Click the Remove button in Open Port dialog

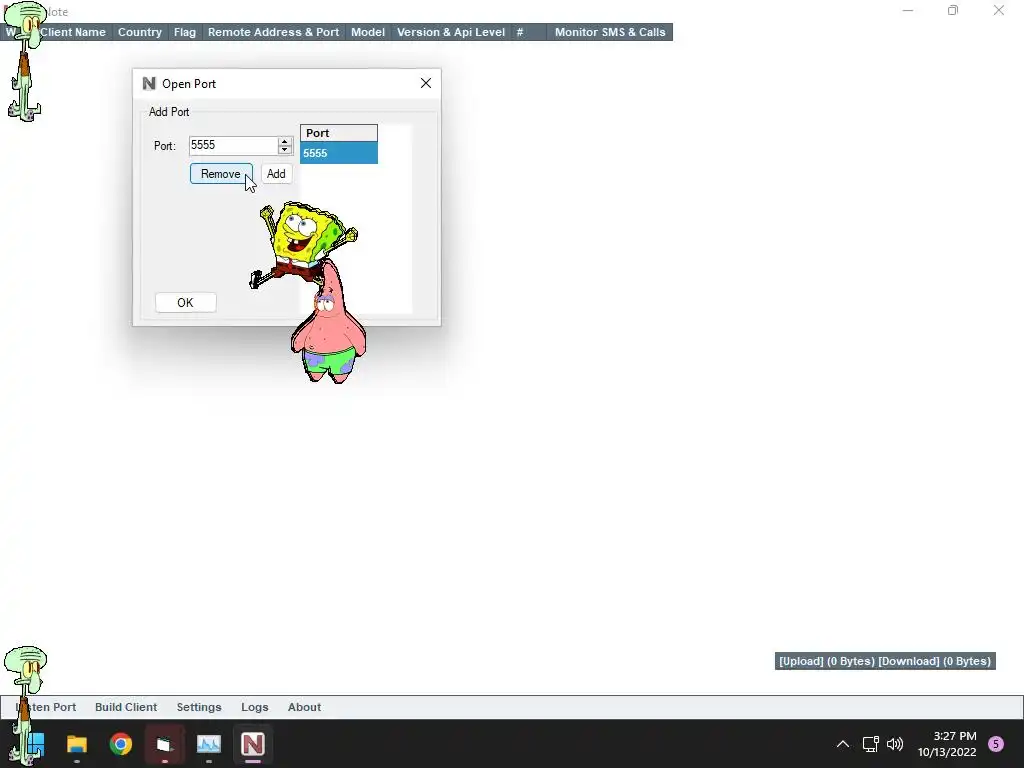[221, 174]
